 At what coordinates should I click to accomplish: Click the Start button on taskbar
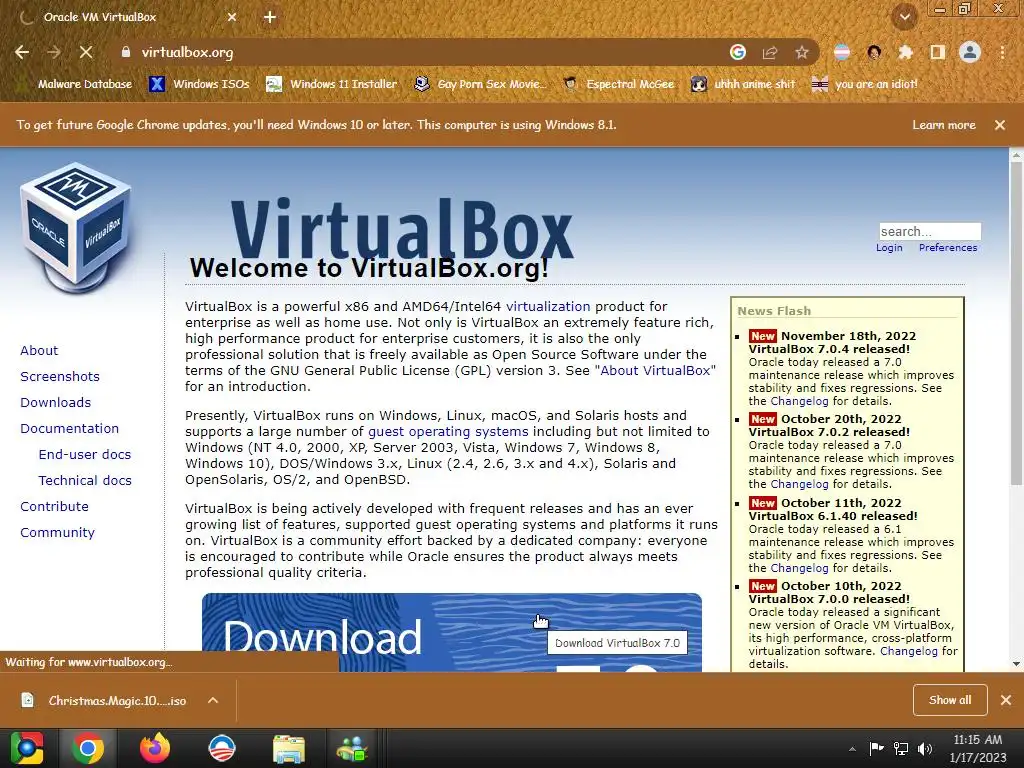click(x=27, y=748)
